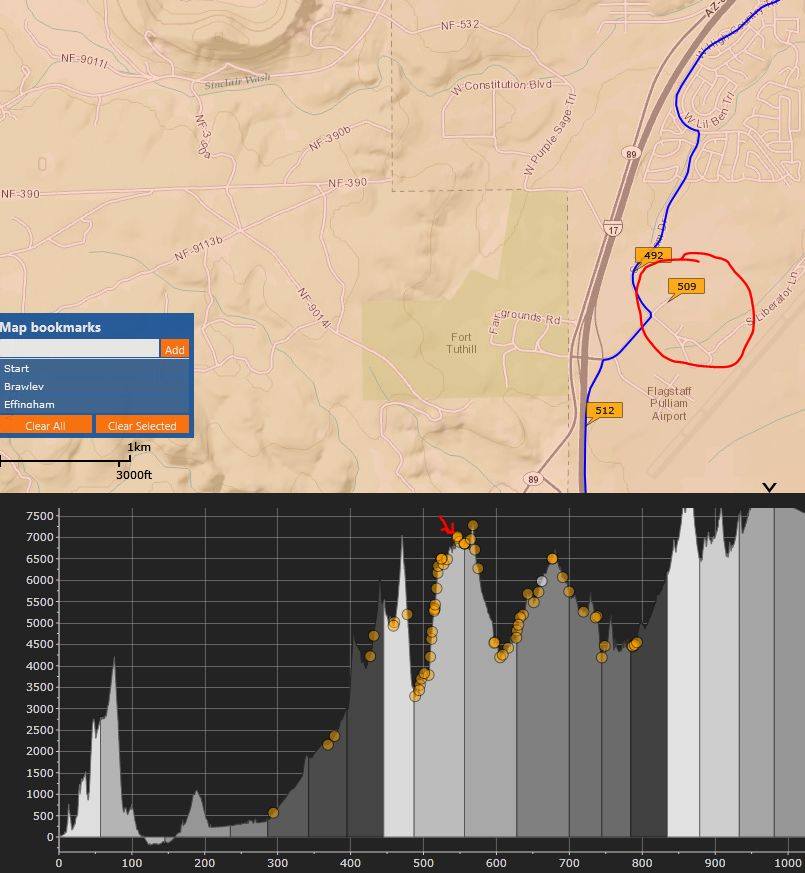This screenshot has width=805, height=873.
Task: Click the Map bookmarks panel title
Action: coord(50,327)
